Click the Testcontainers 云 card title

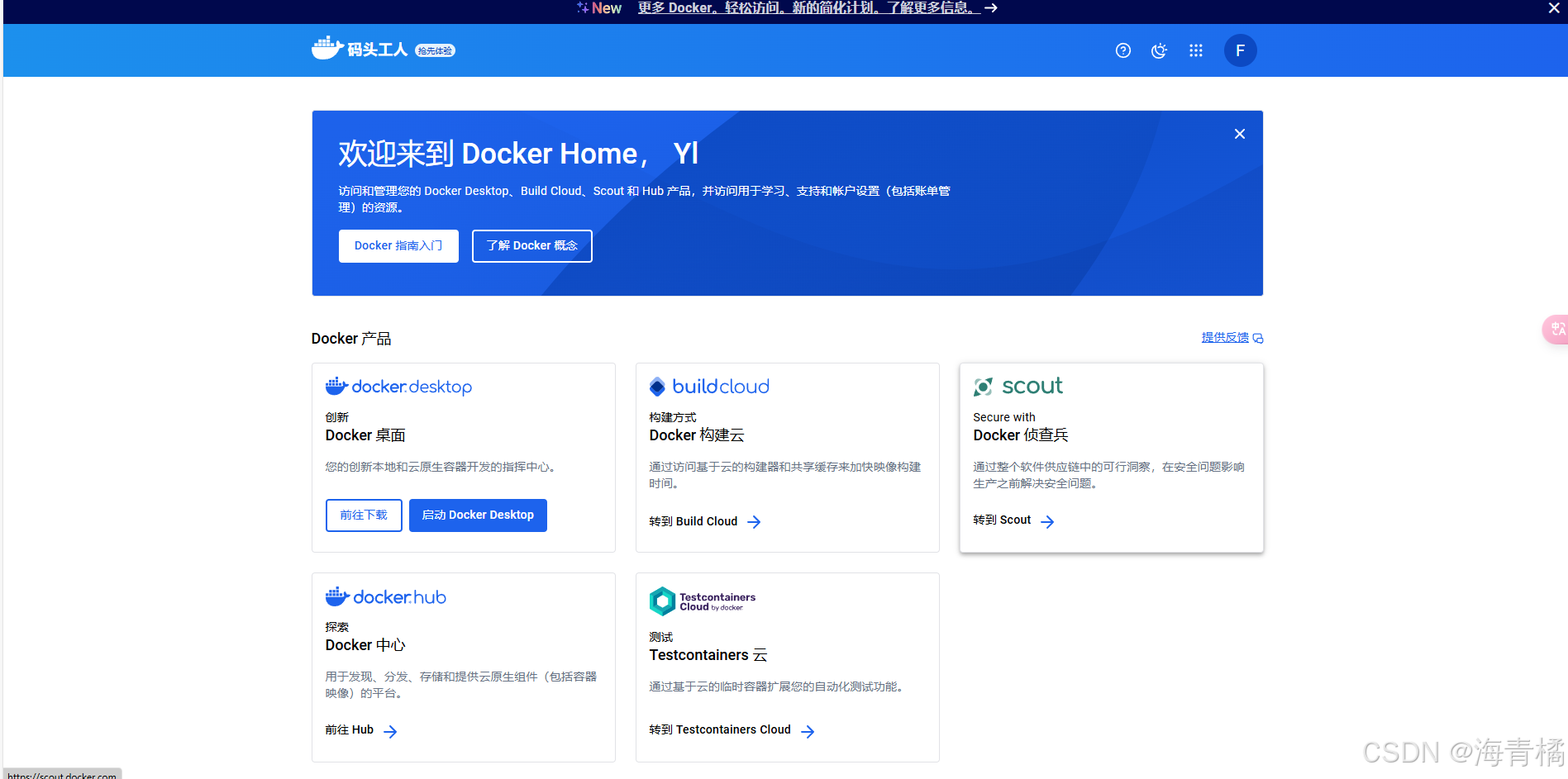708,655
